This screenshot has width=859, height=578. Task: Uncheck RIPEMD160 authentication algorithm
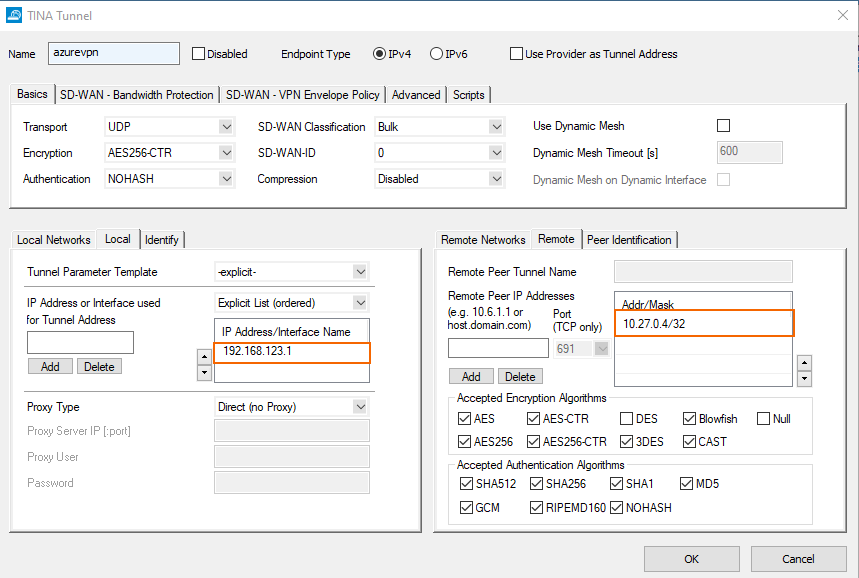[x=536, y=507]
